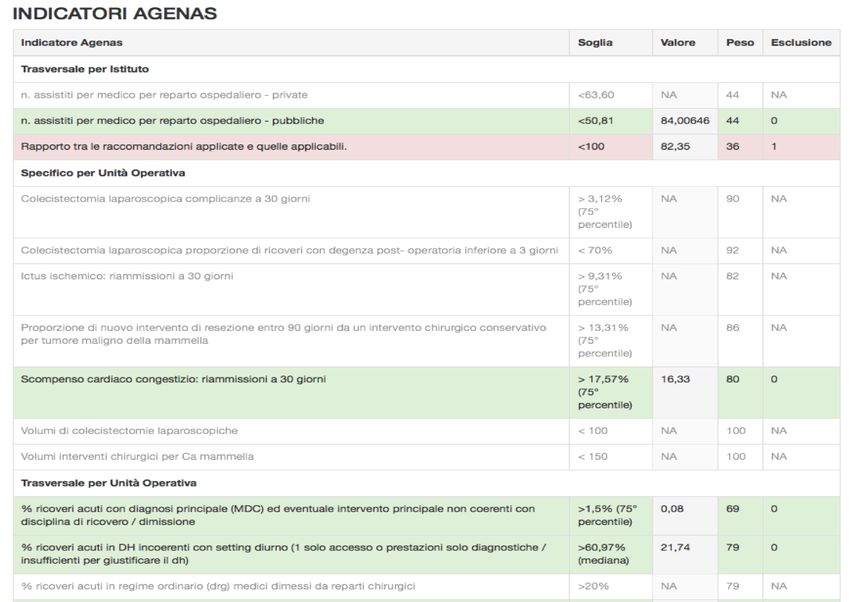Click the weight value '92'
This screenshot has width=850, height=602.
pyautogui.click(x=732, y=250)
